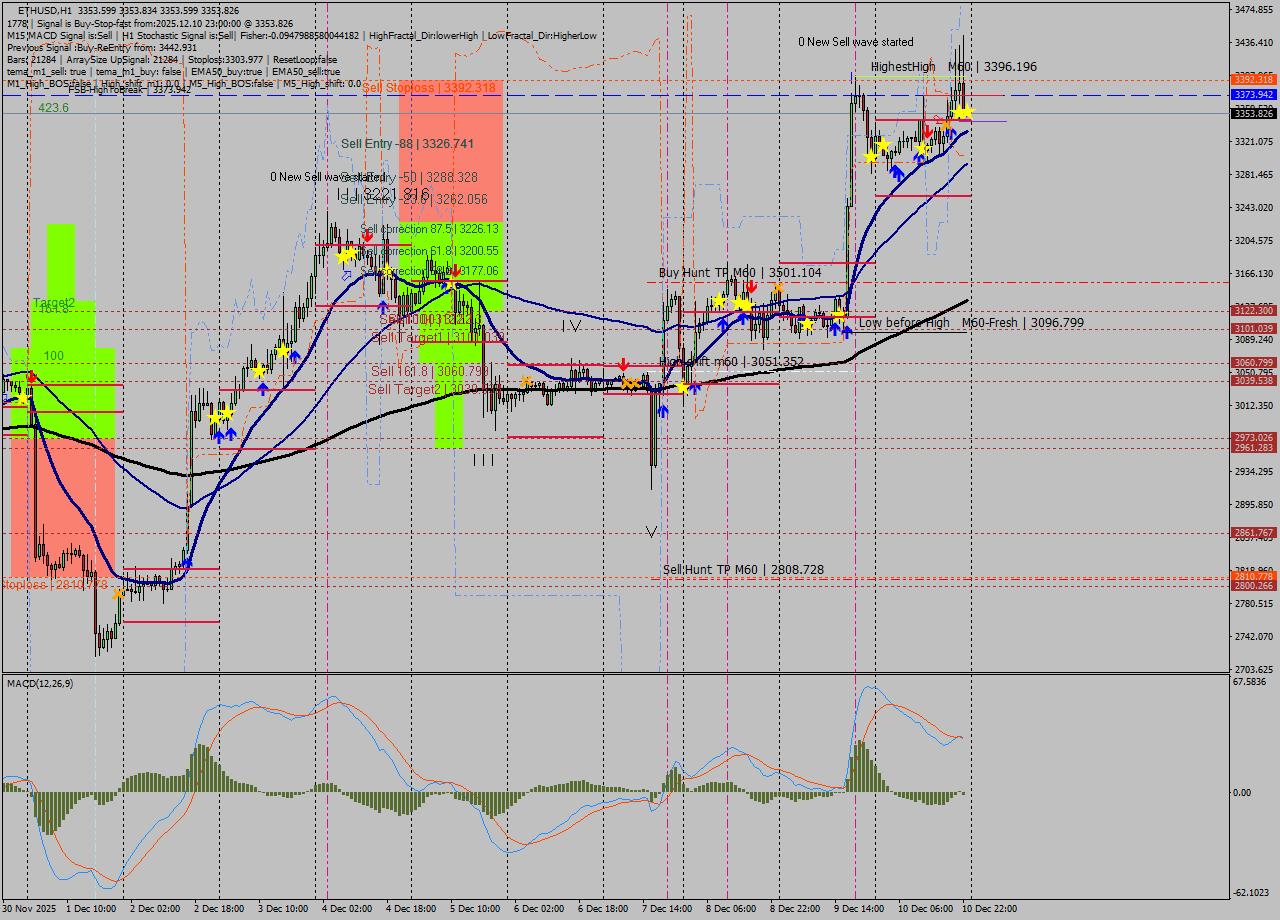This screenshot has height=920, width=1280.
Task: Click the Sell Hunt TP M60 2808.728 label
Action: pos(743,570)
